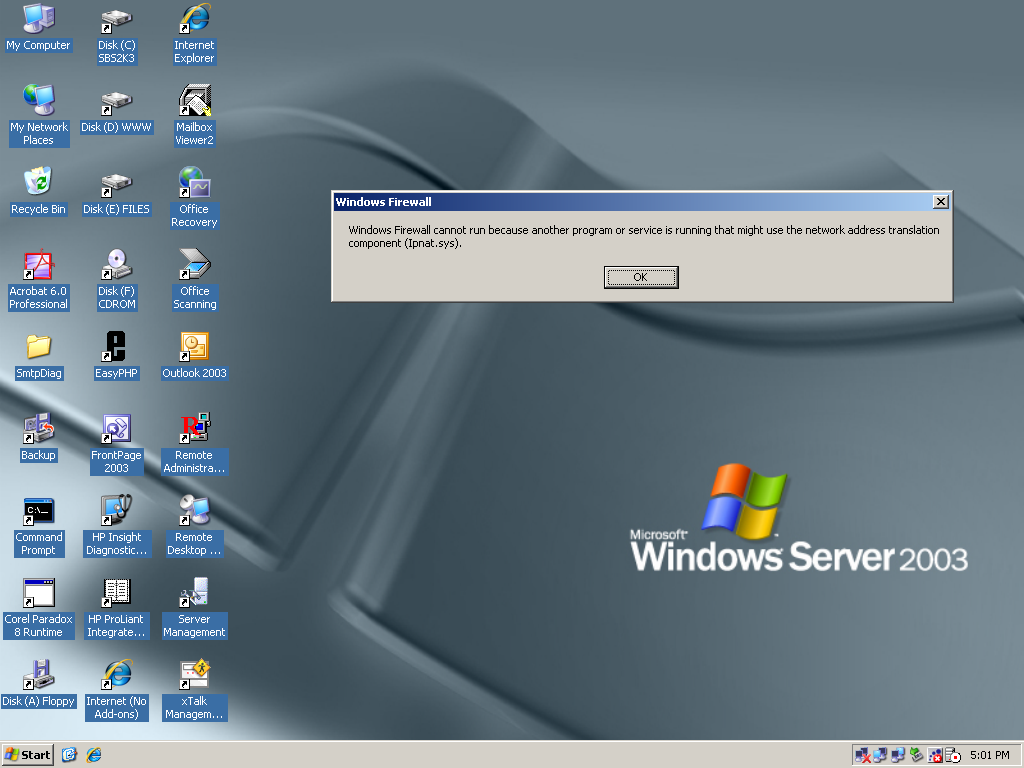Screen dimensions: 1024x768
Task: Click the taskbar clock showing 5:01 PM
Action: tap(989, 755)
